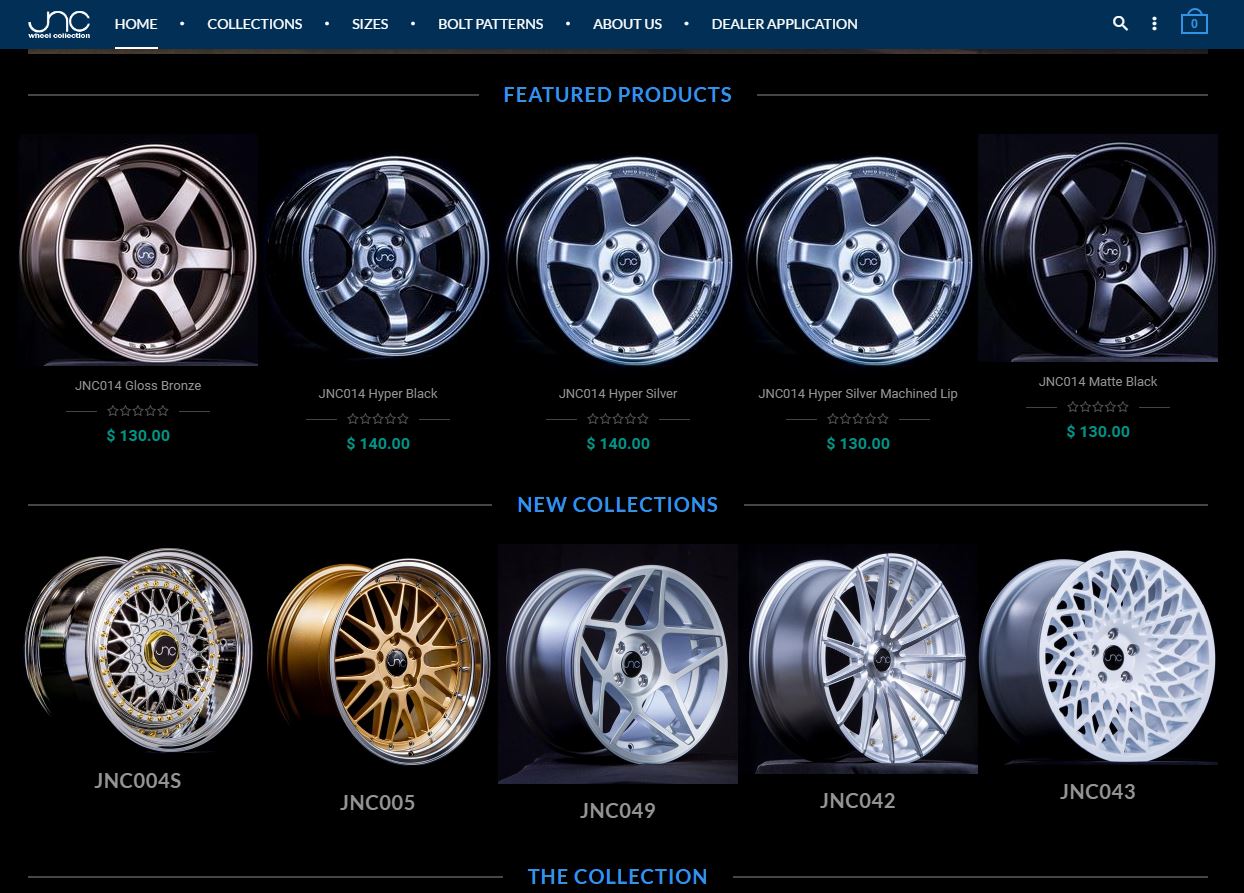Image resolution: width=1244 pixels, height=893 pixels.
Task: Click the JNC049 silver wheel image
Action: (x=618, y=664)
